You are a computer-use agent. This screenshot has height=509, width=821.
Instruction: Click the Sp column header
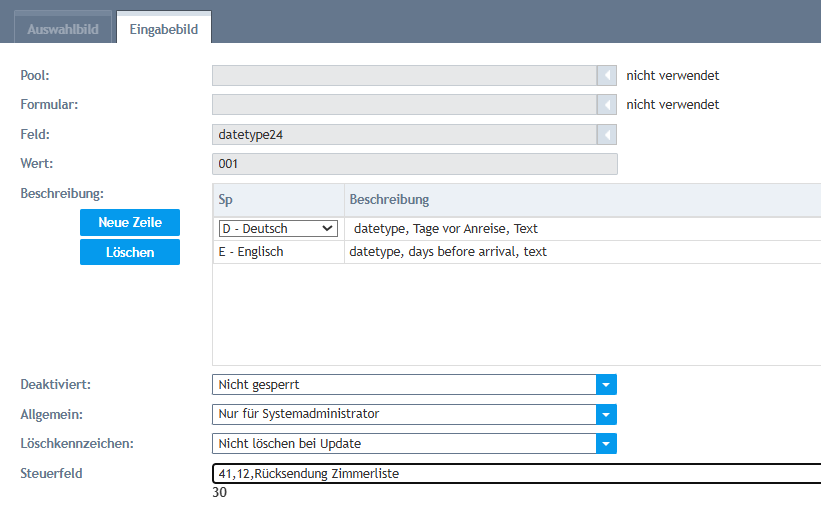click(x=278, y=200)
